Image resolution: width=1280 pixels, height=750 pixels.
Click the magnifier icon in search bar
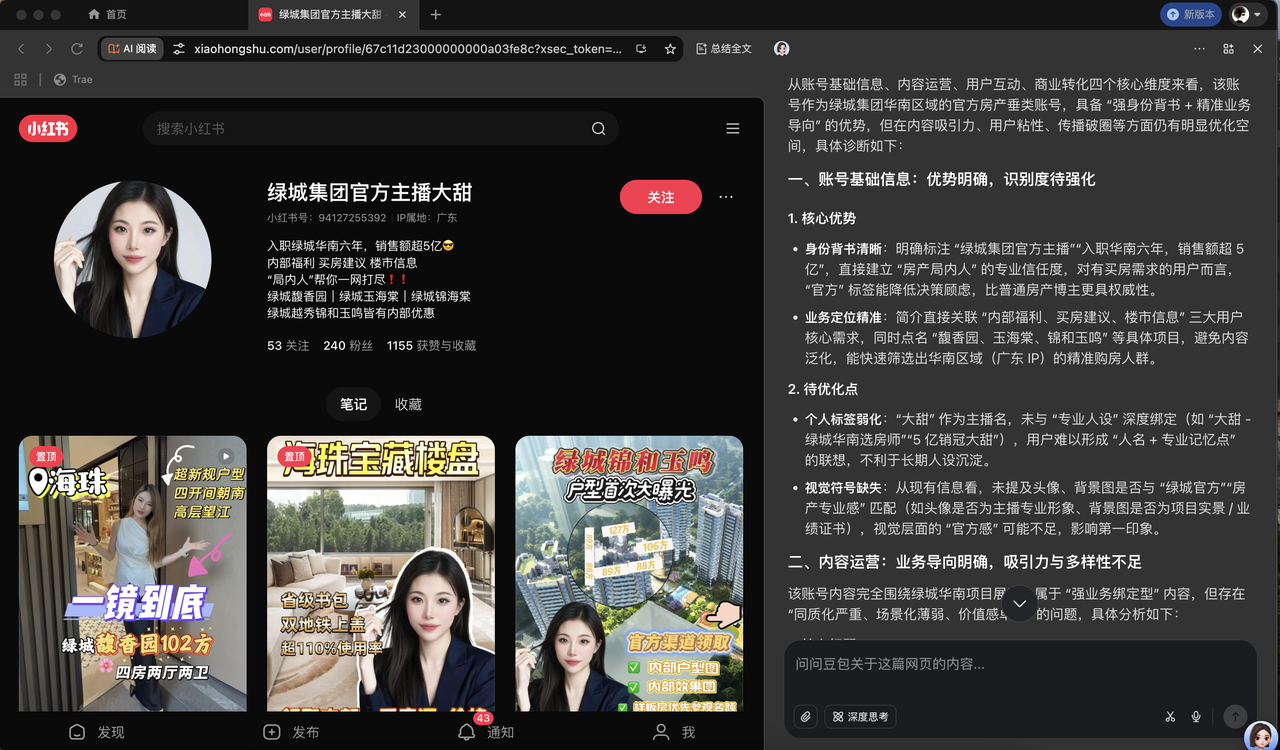click(598, 128)
